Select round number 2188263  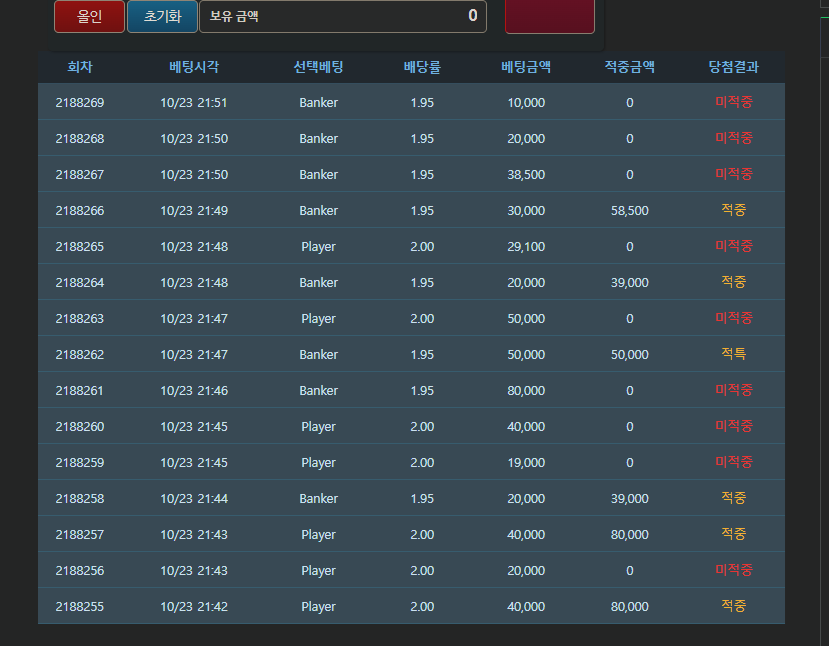click(x=80, y=318)
